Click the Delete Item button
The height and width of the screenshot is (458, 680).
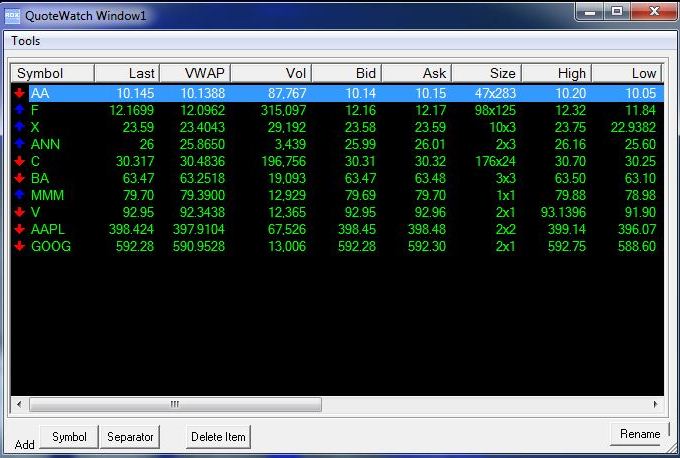[218, 437]
